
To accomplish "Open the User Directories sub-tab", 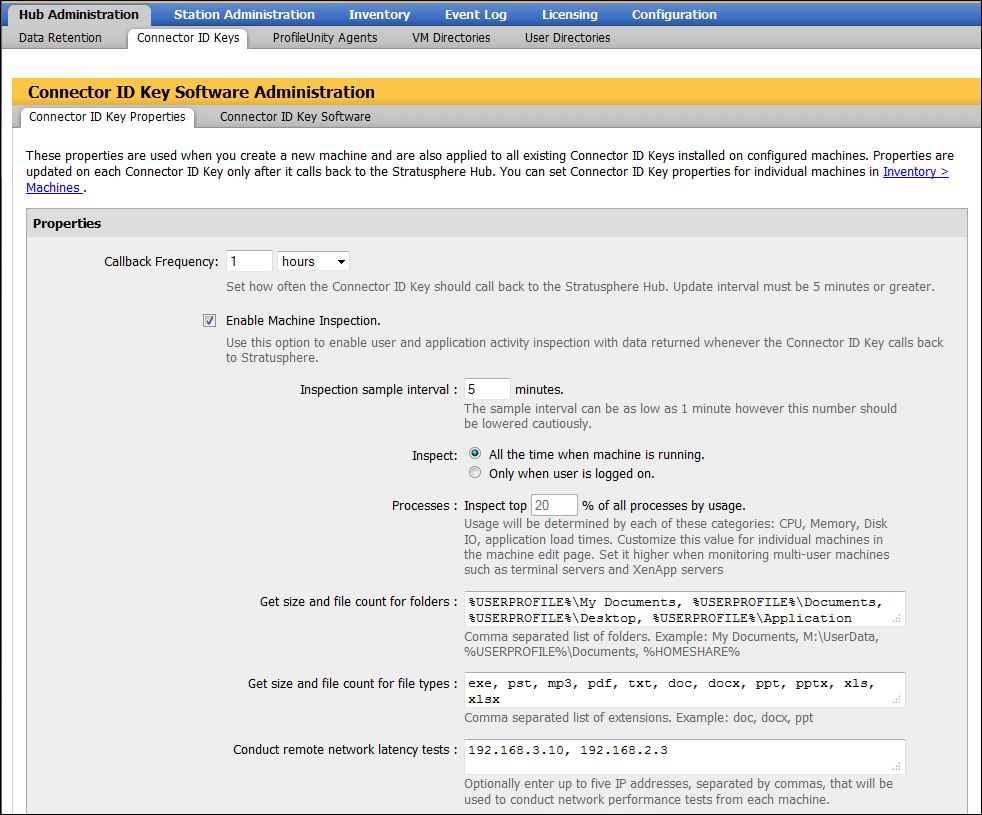I will pyautogui.click(x=567, y=38).
